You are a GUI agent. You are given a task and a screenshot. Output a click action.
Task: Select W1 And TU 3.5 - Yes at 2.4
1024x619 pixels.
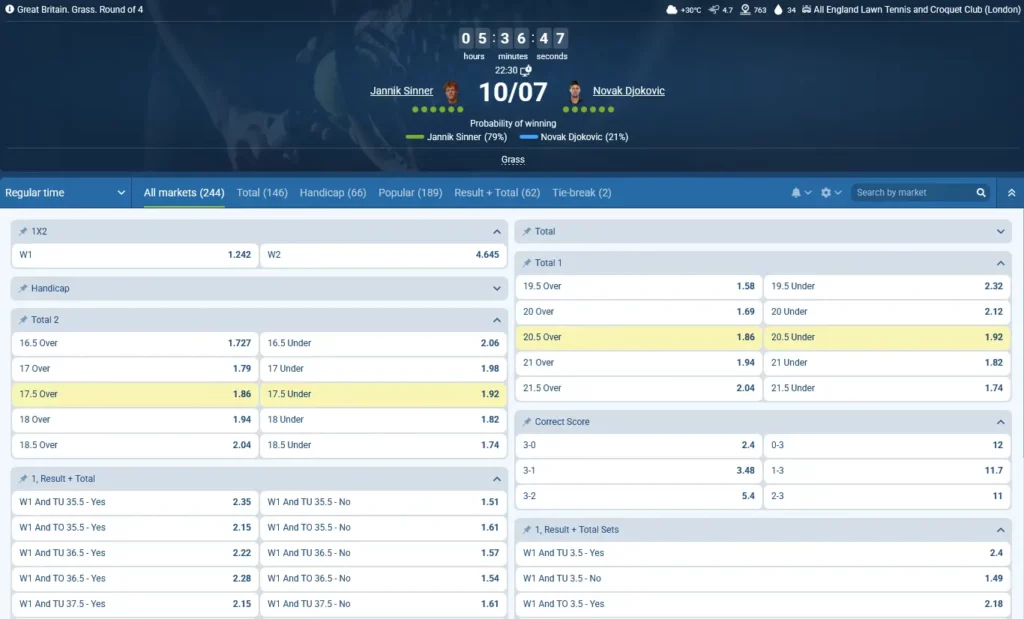click(763, 552)
